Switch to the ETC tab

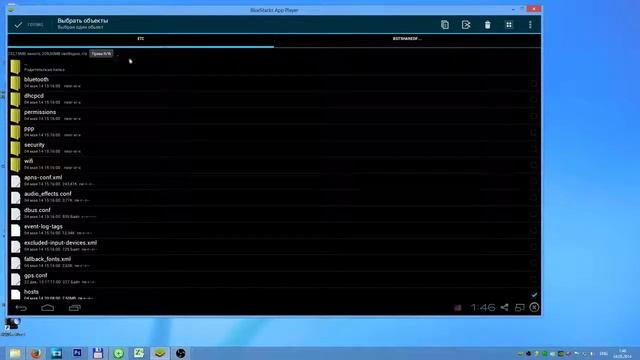point(141,39)
